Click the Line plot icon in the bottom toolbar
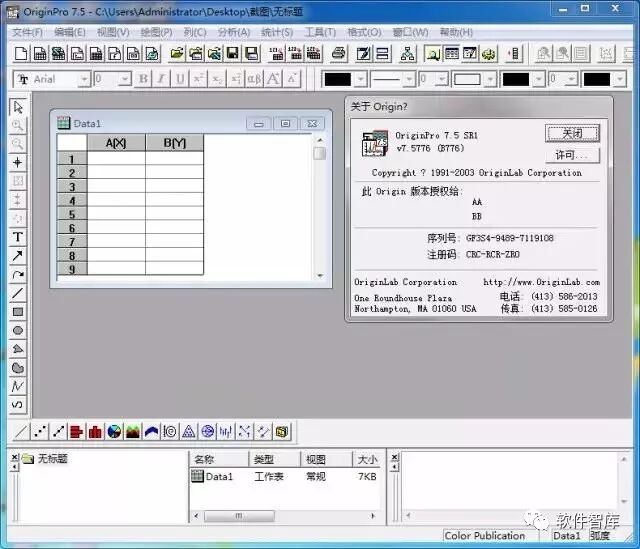This screenshot has width=640, height=549. point(21,431)
